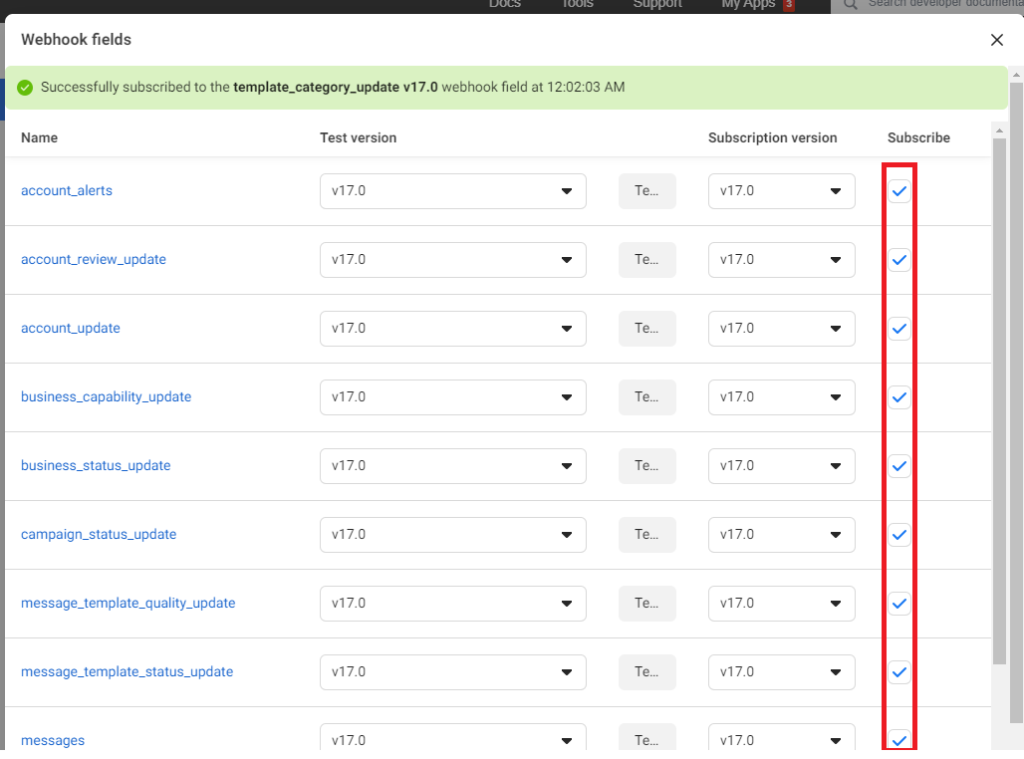Toggle subscribe checkbox for account_review_update

tap(899, 260)
